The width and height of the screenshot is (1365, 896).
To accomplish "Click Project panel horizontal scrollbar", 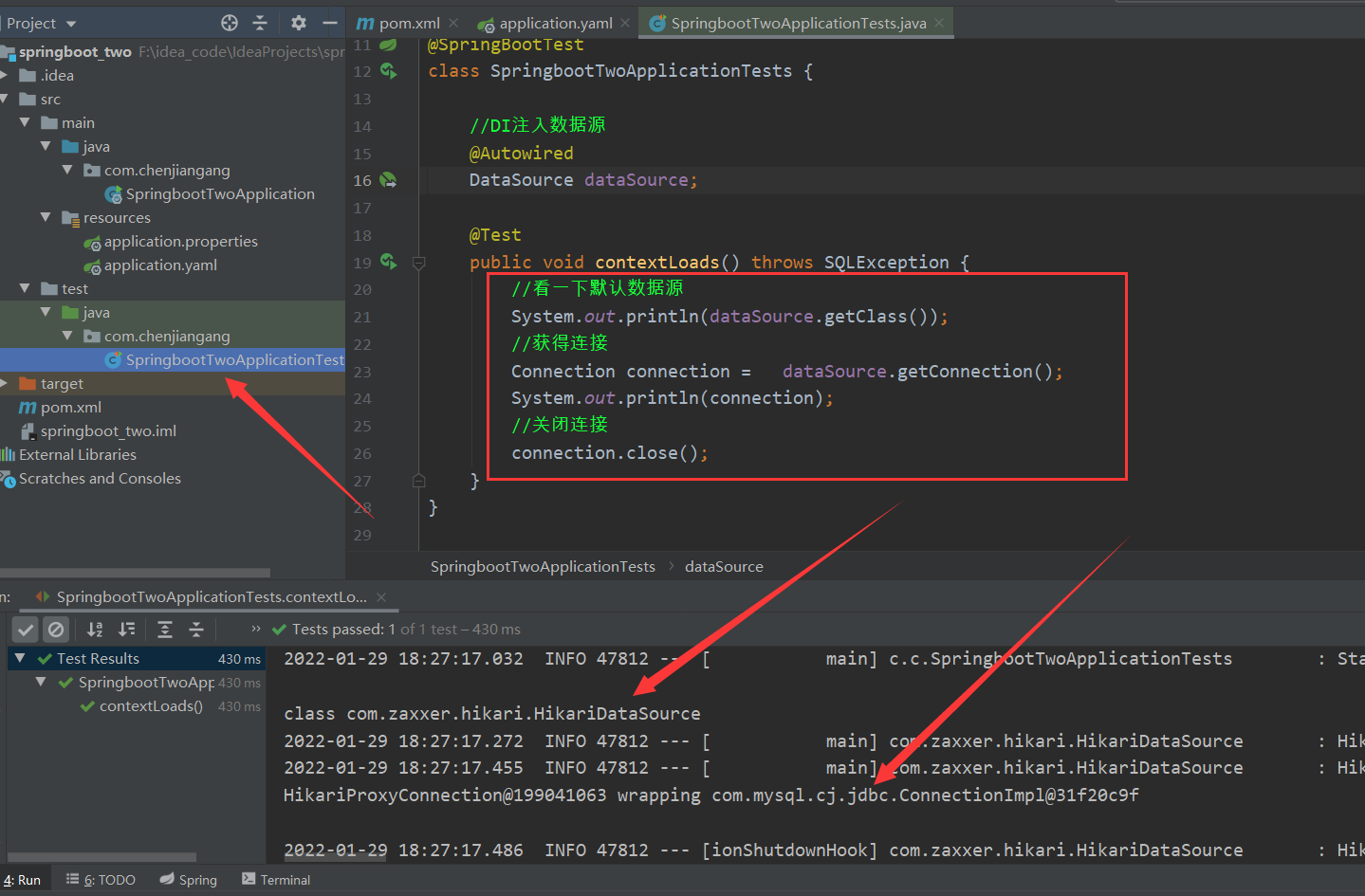I will click(x=135, y=573).
